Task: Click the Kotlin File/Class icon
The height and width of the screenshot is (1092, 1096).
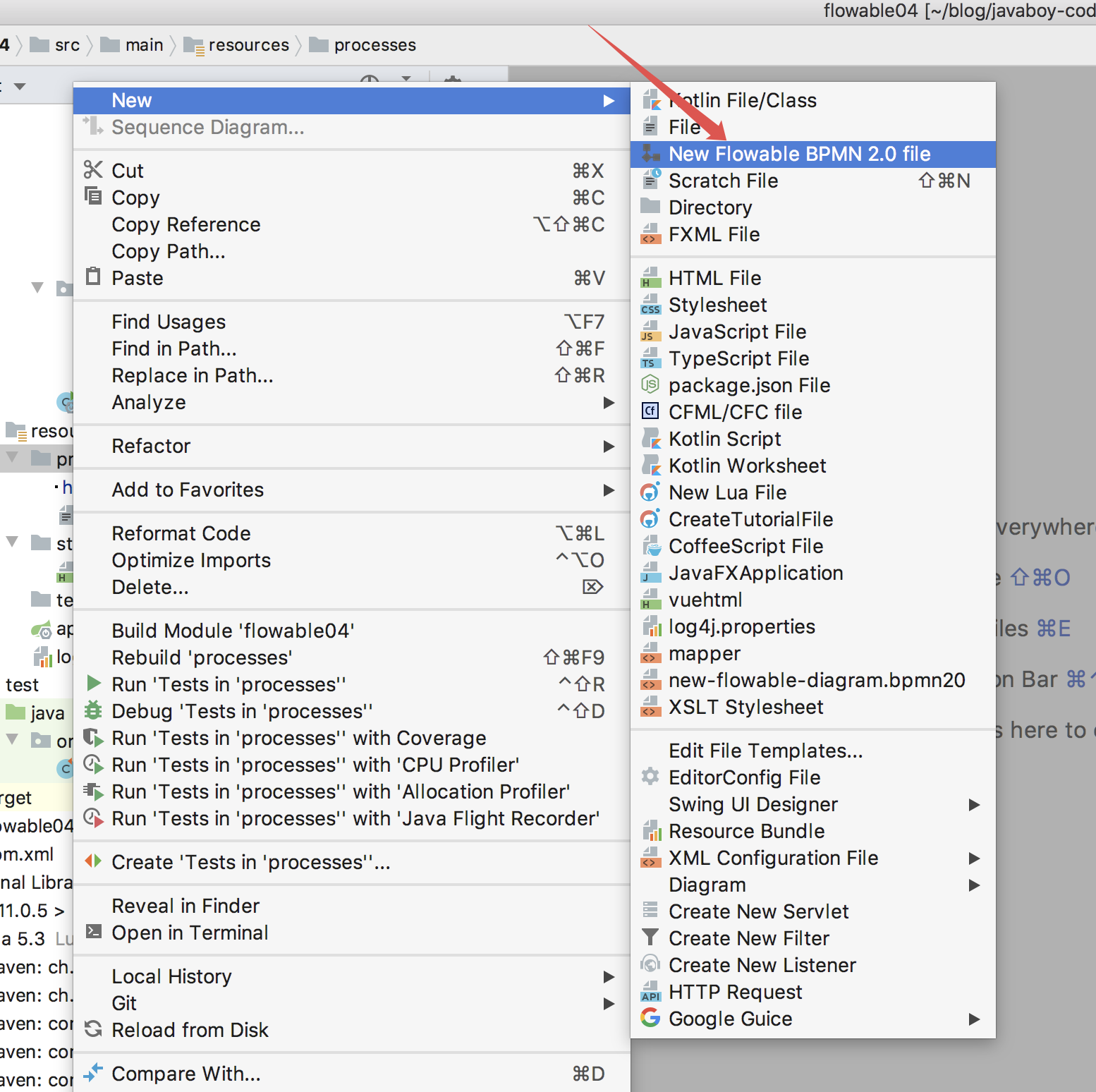Action: pos(650,100)
